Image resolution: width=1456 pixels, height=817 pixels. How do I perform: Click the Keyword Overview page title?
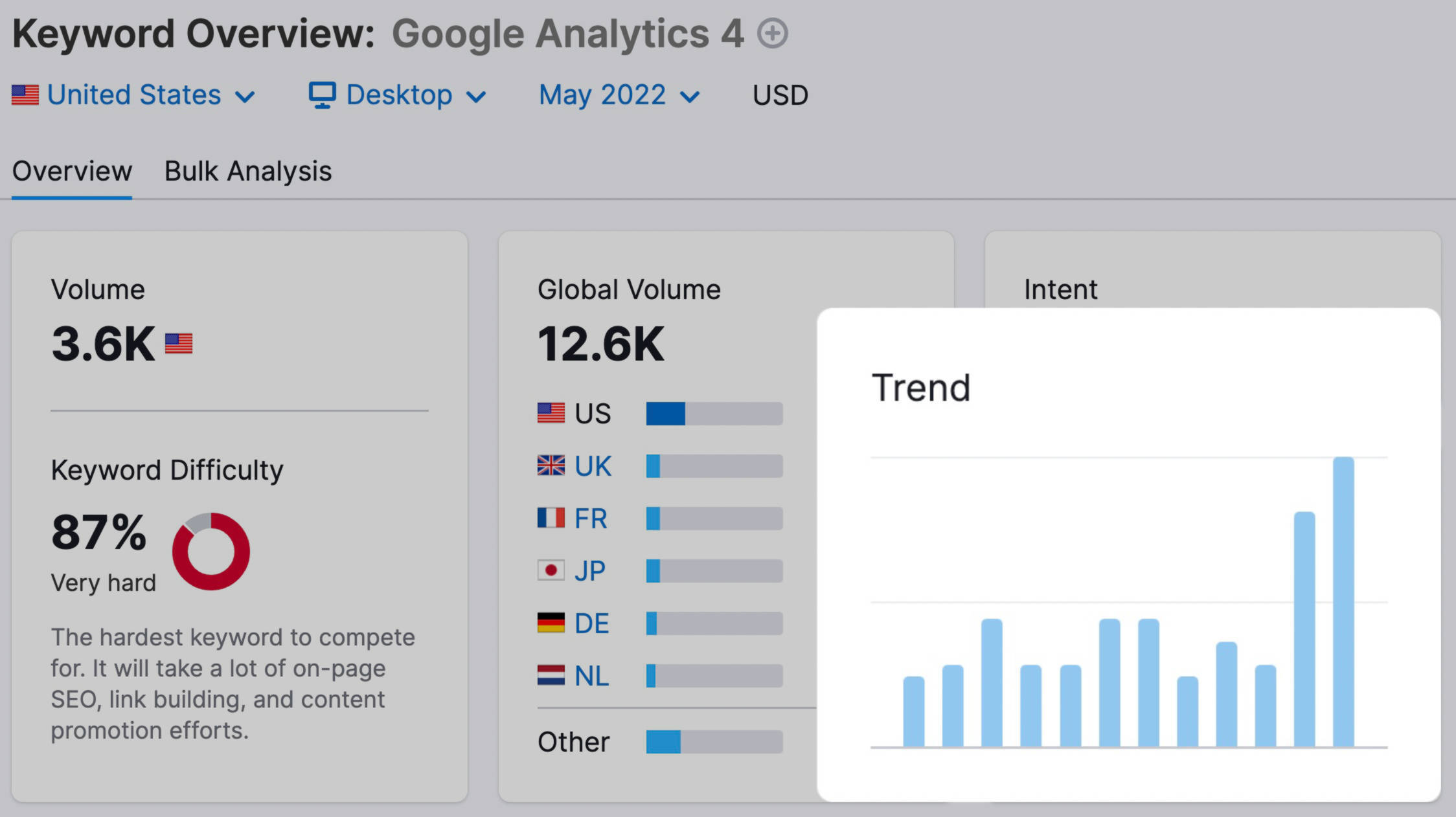click(x=188, y=32)
